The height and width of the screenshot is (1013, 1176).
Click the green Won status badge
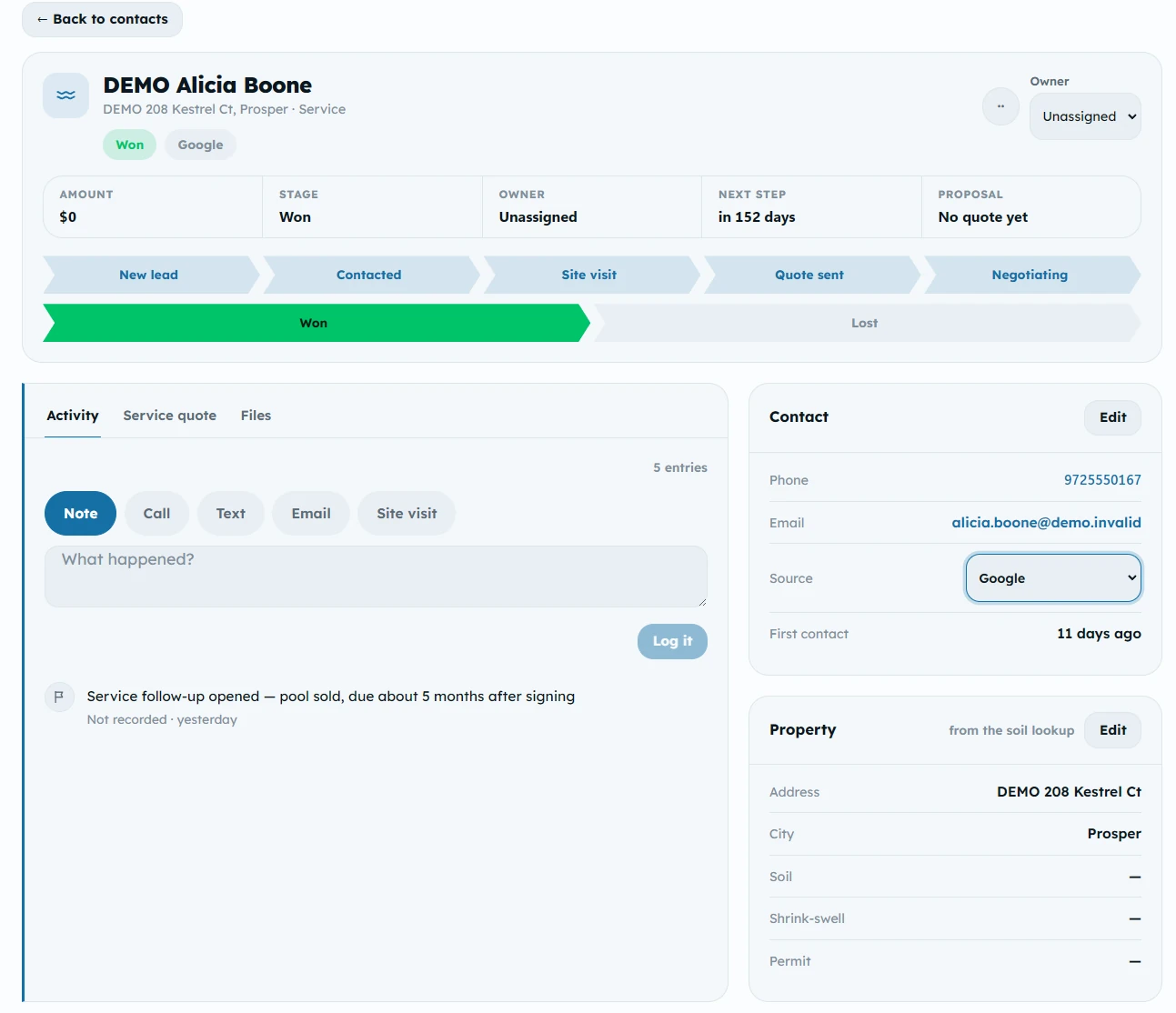coord(129,145)
